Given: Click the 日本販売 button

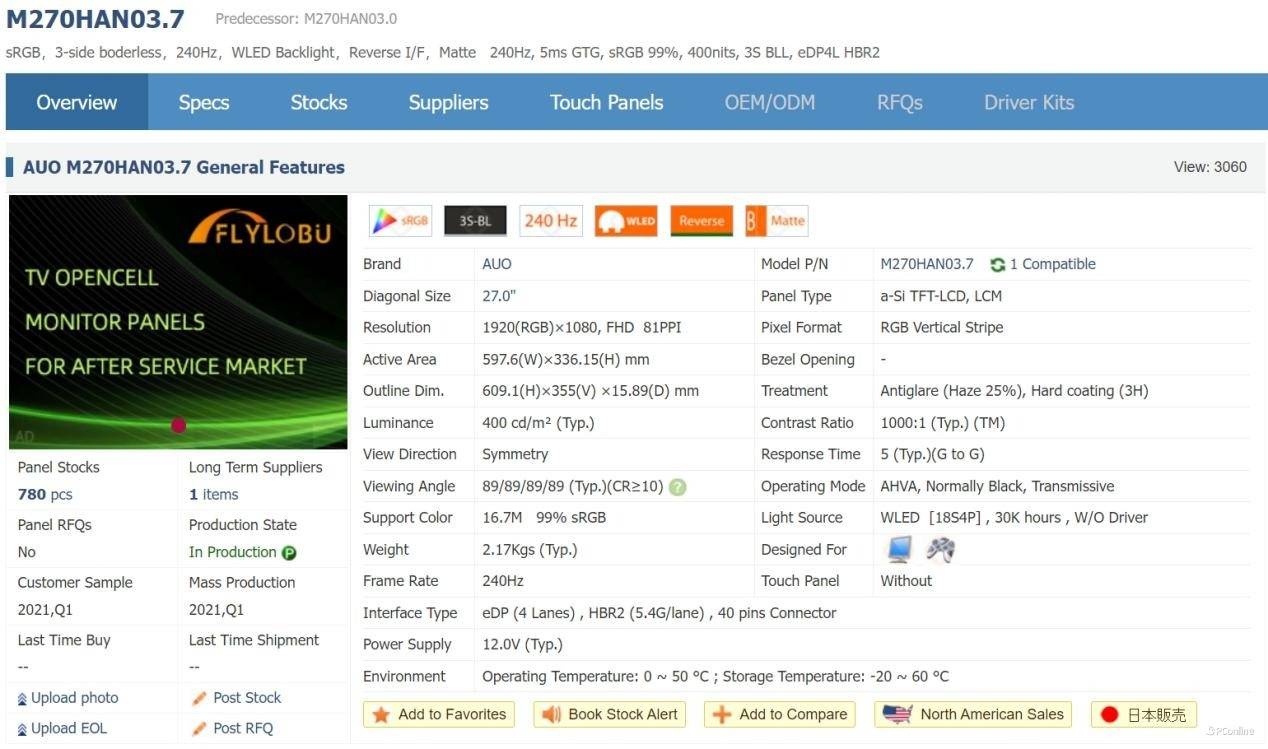Looking at the screenshot, I should point(1144,715).
